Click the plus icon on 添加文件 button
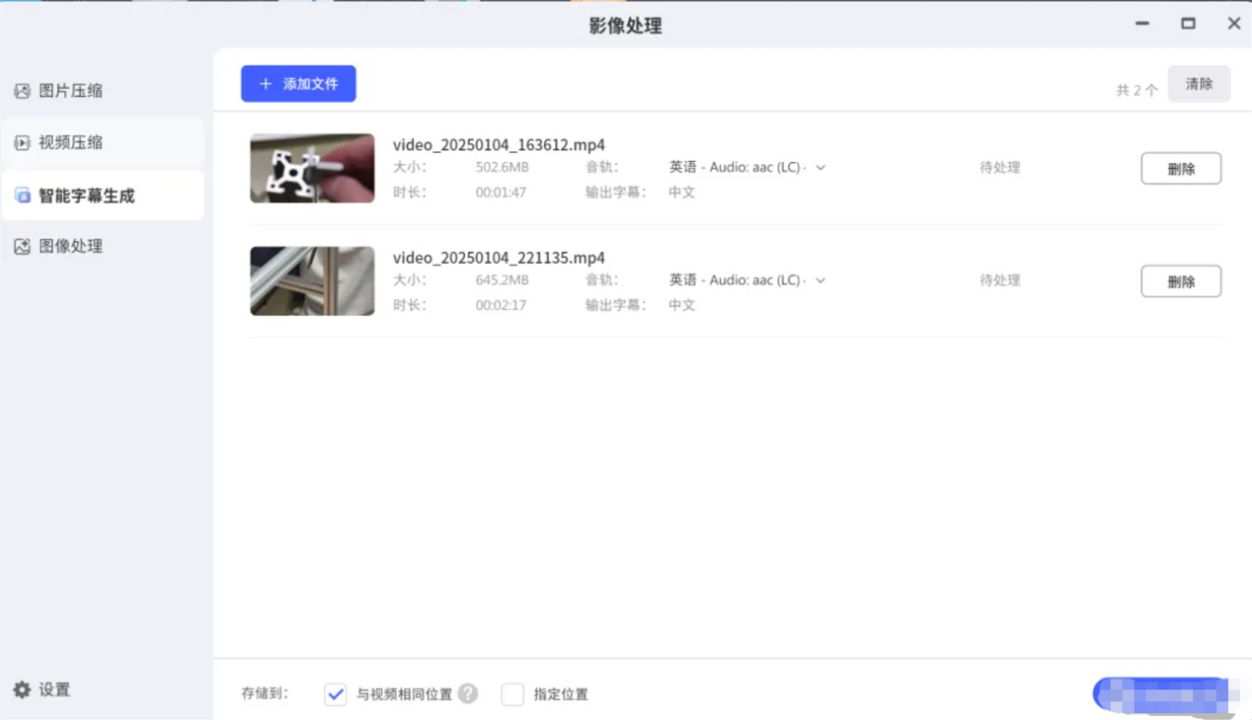 (x=263, y=84)
